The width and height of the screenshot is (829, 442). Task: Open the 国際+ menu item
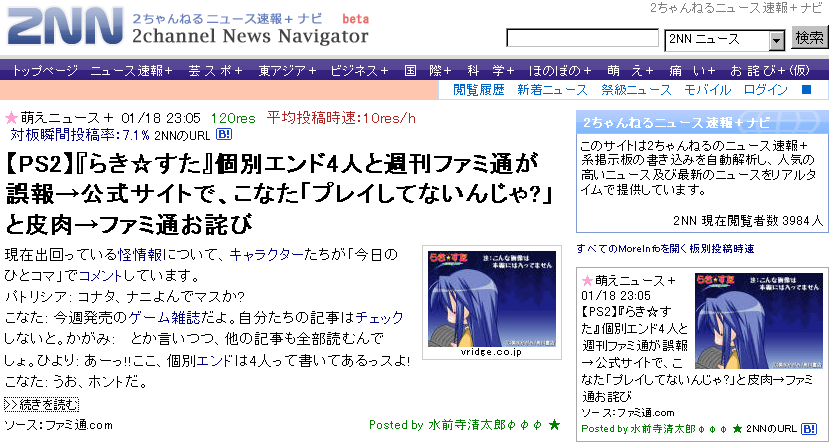tap(428, 70)
